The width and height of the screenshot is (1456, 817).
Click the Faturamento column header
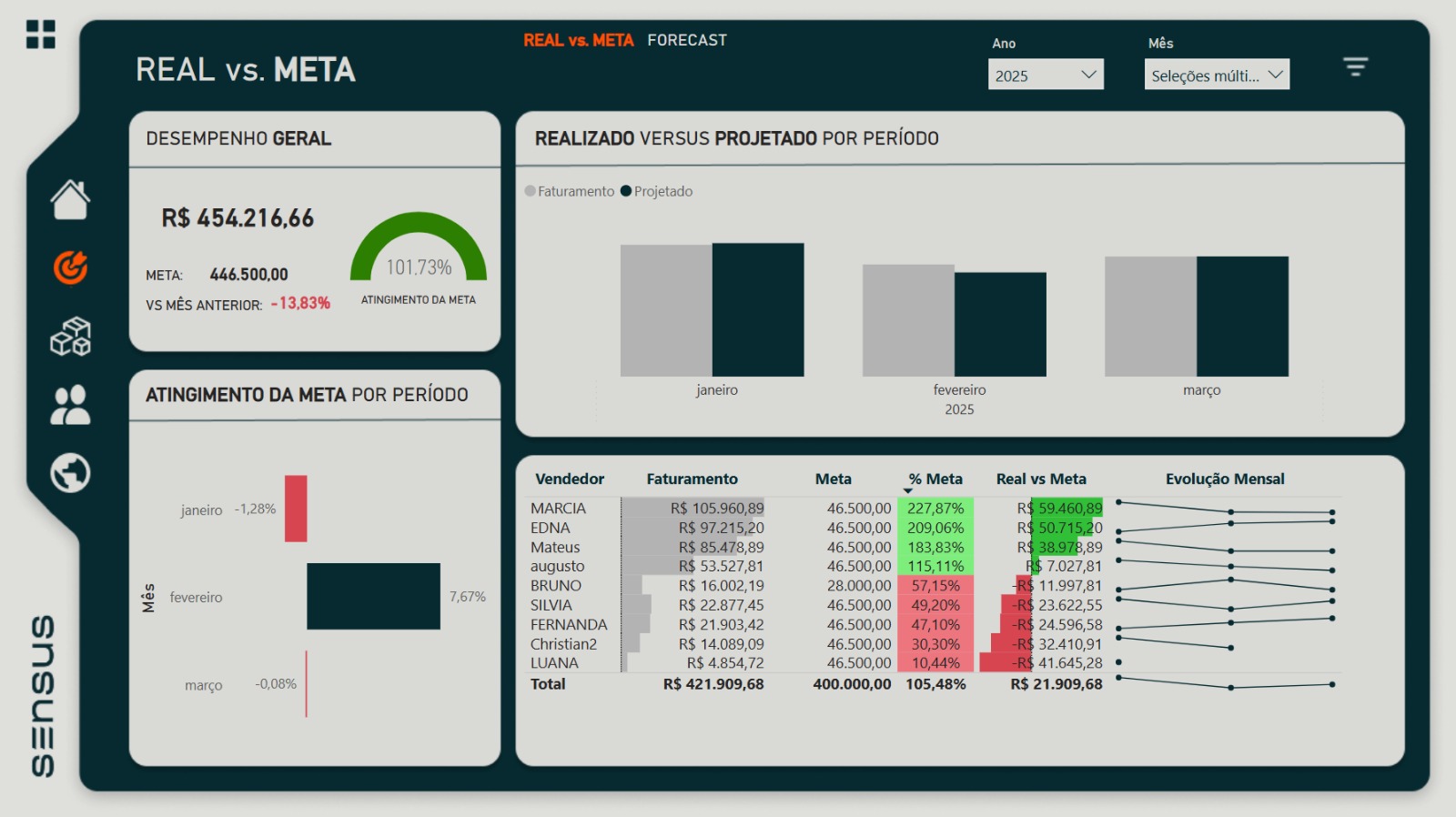692,479
